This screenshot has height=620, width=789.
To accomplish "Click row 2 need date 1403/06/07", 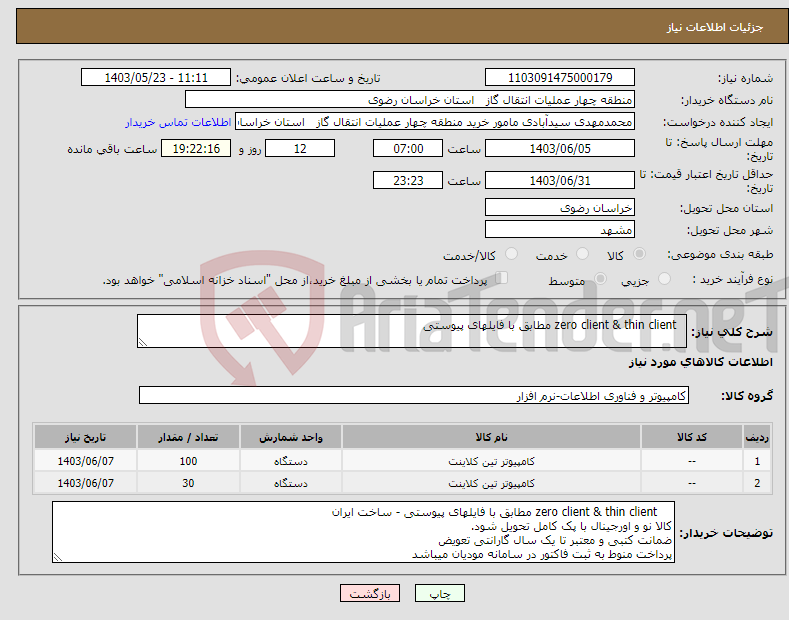I will [86, 483].
